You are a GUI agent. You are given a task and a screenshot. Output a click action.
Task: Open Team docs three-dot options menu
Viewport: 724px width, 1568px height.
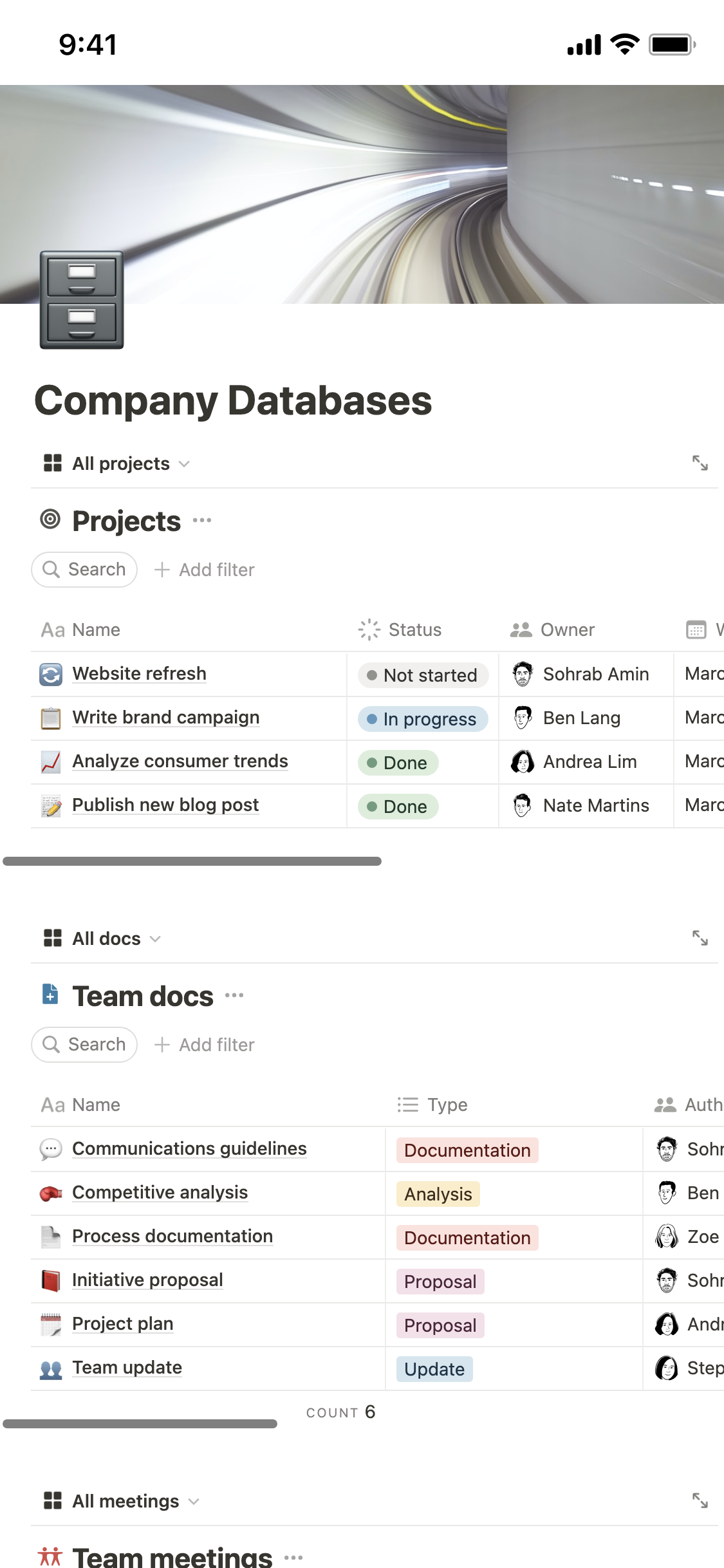(234, 995)
